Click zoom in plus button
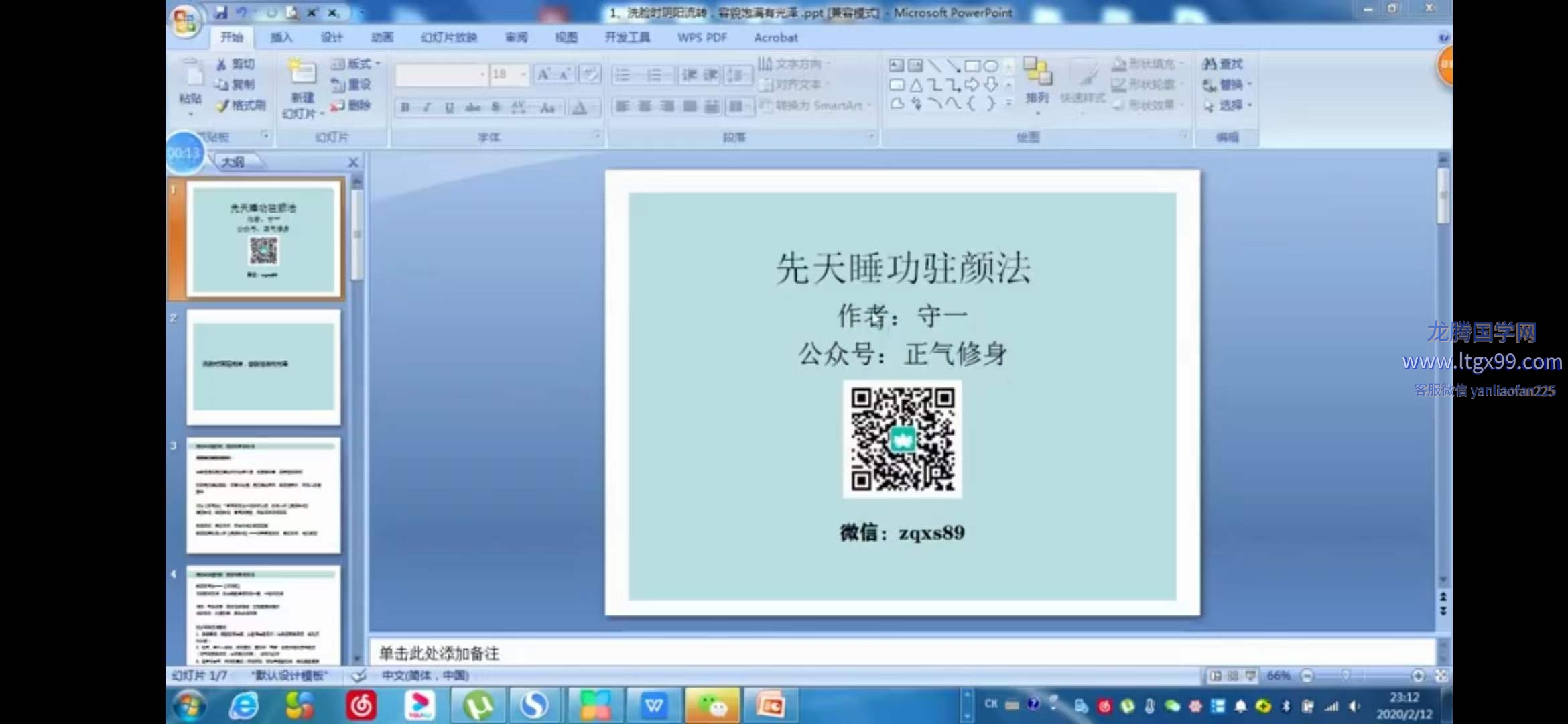 coord(1418,676)
